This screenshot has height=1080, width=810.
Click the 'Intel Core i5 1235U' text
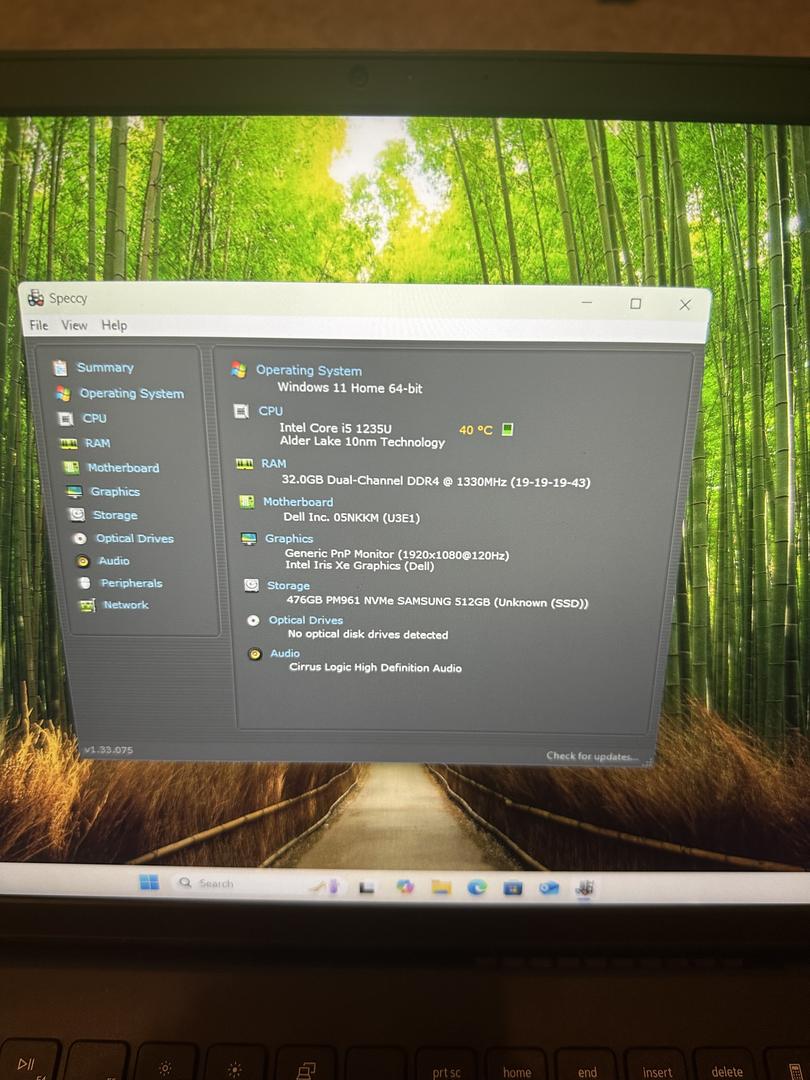point(335,428)
